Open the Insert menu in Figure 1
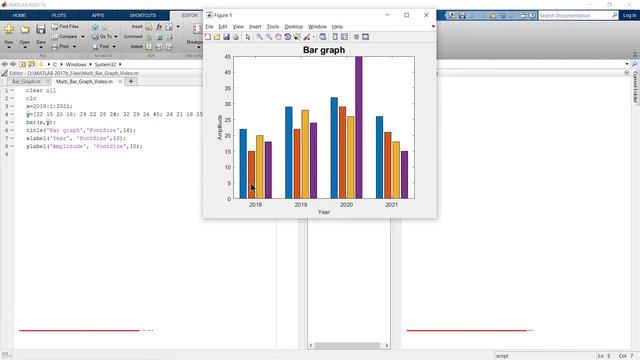The height and width of the screenshot is (360, 640). tap(255, 27)
